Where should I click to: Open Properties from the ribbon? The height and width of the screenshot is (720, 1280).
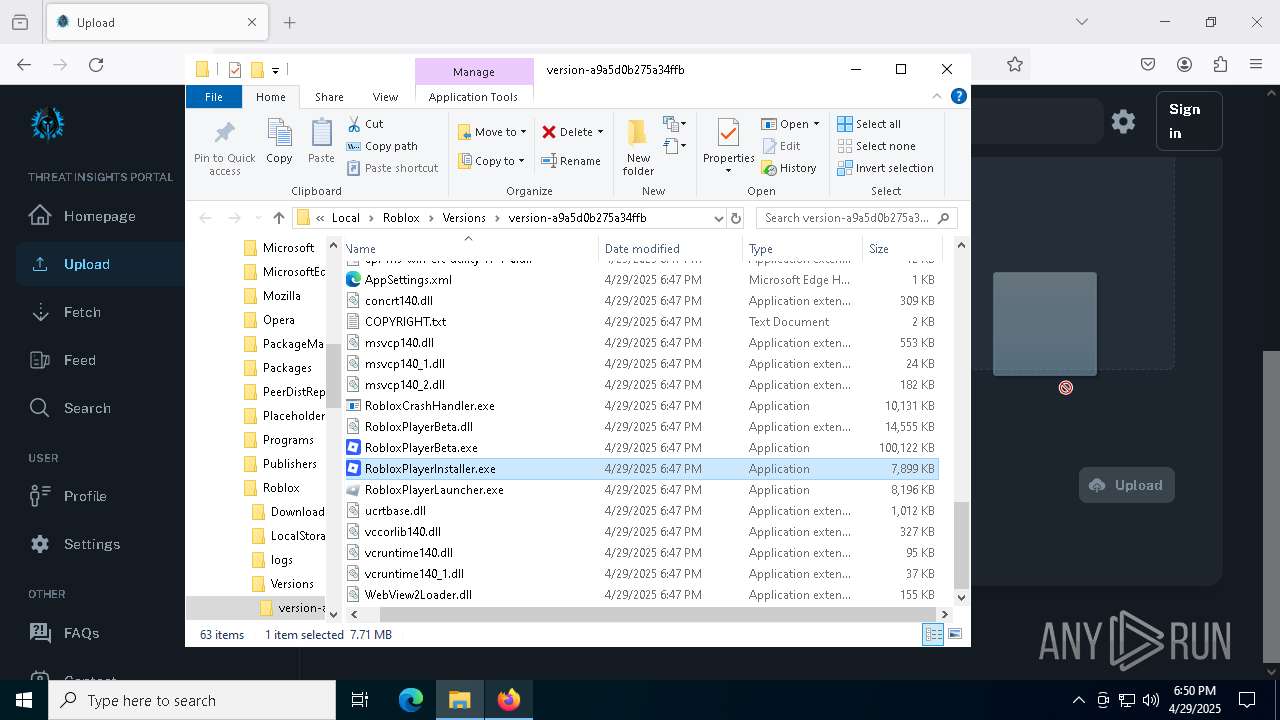click(728, 146)
